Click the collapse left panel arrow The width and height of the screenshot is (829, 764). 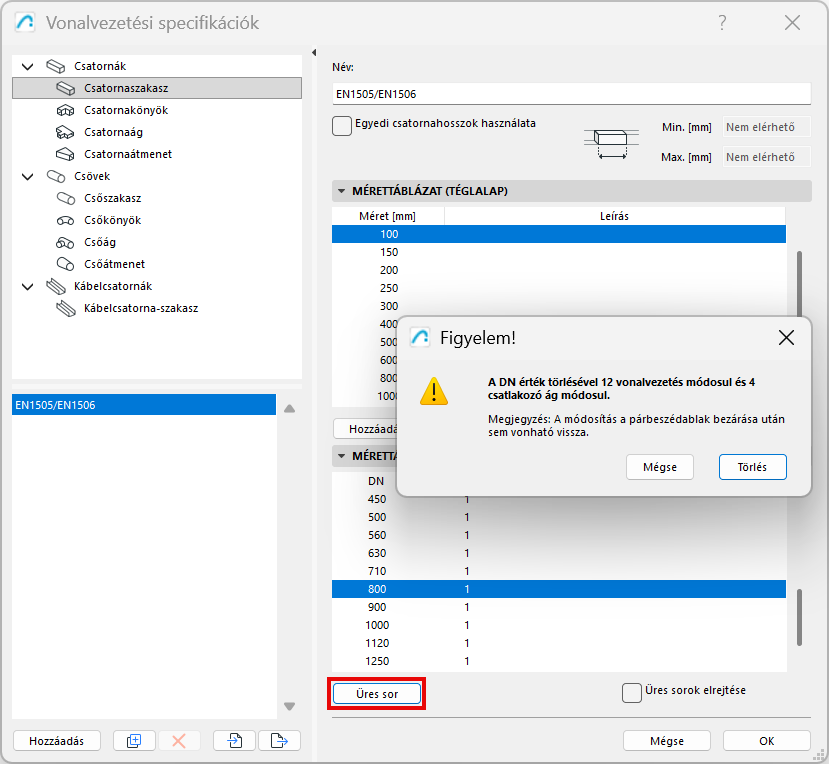(x=314, y=52)
